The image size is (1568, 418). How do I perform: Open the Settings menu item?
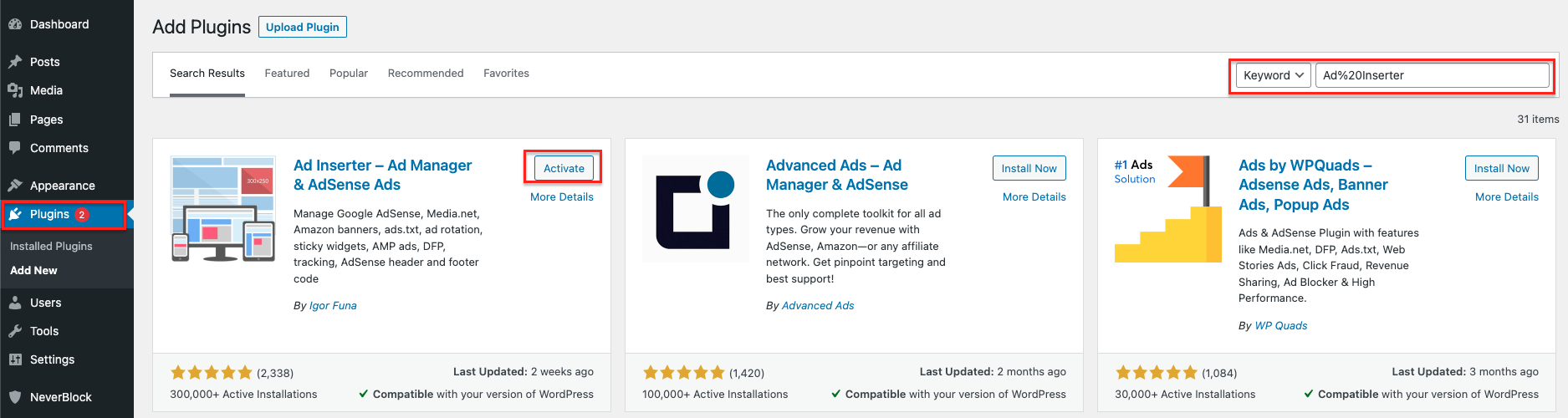[x=67, y=359]
